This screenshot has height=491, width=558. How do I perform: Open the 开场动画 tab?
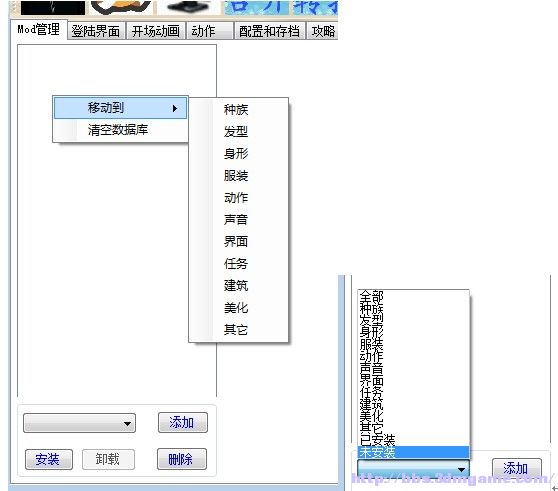tap(156, 31)
